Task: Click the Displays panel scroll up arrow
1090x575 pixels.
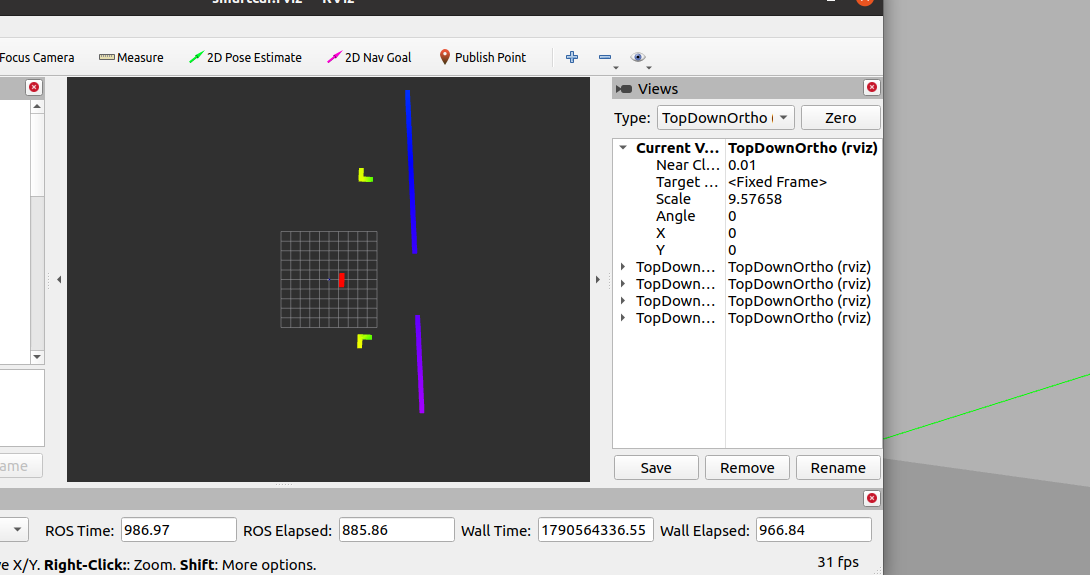Action: pos(37,106)
